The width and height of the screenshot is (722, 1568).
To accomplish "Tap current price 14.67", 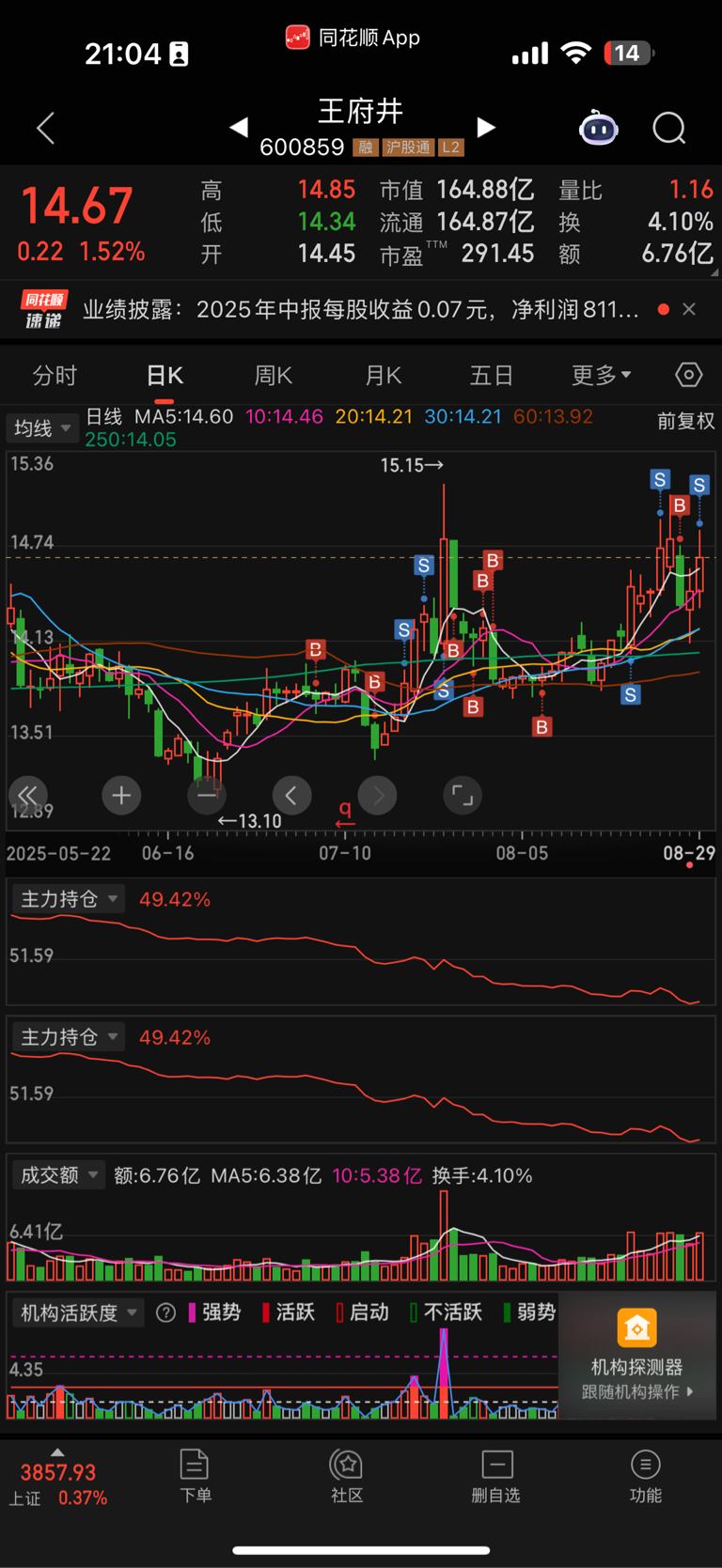I will tap(77, 206).
